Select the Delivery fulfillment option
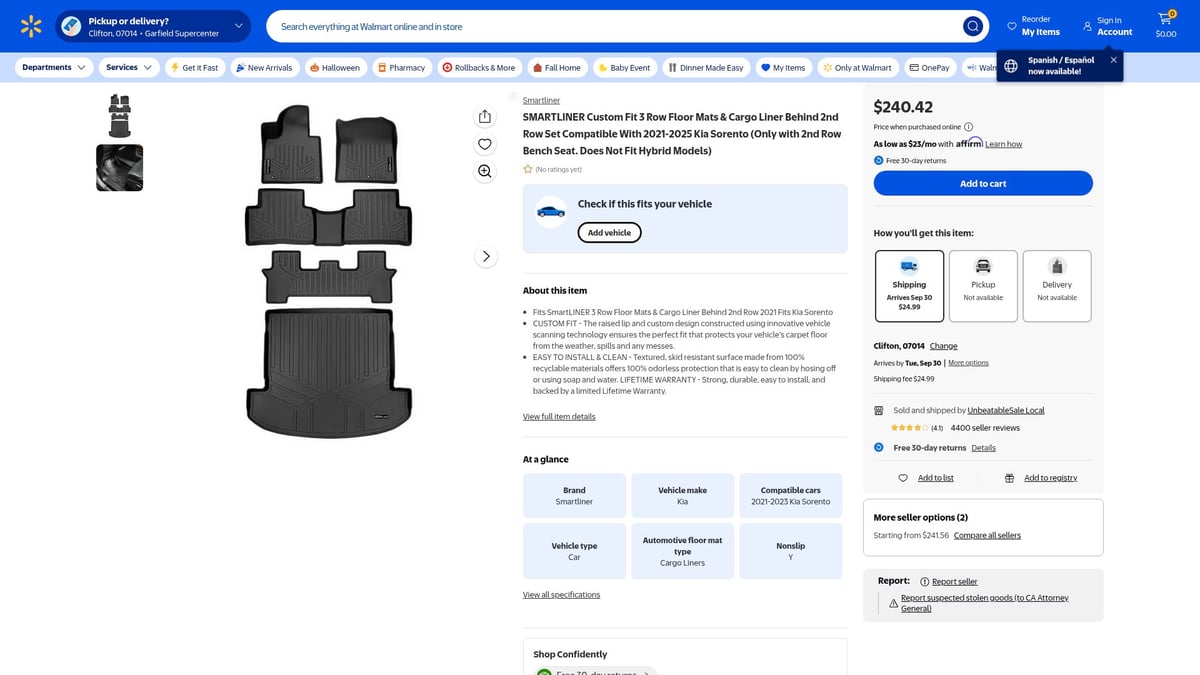The image size is (1200, 675). (1057, 286)
